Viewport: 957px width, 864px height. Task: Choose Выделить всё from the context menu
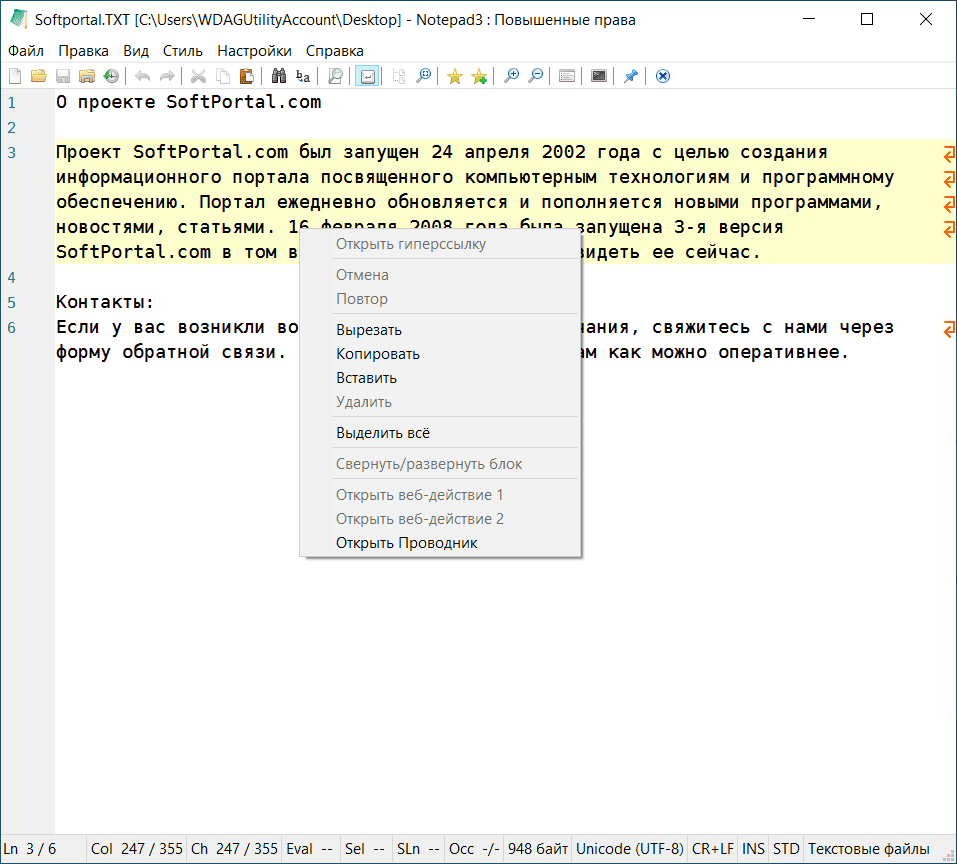tap(383, 433)
